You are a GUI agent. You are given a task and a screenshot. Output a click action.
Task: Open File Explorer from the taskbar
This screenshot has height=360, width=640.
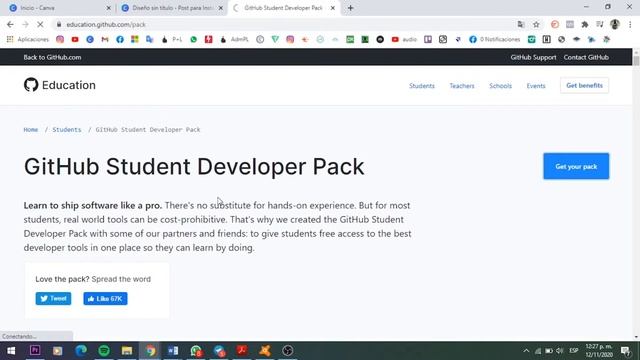127,351
